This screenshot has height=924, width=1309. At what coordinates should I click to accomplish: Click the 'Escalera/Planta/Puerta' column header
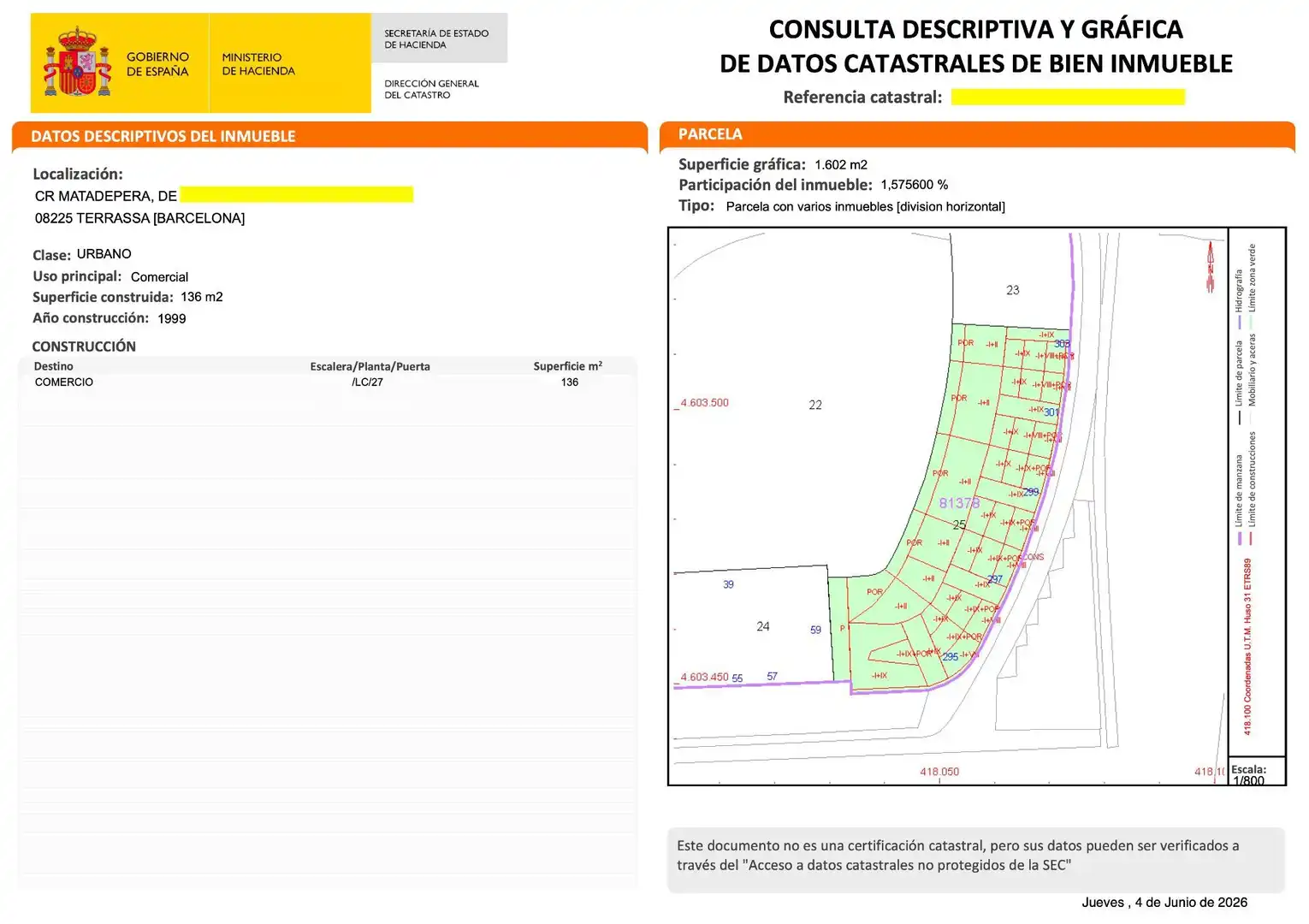pyautogui.click(x=370, y=366)
